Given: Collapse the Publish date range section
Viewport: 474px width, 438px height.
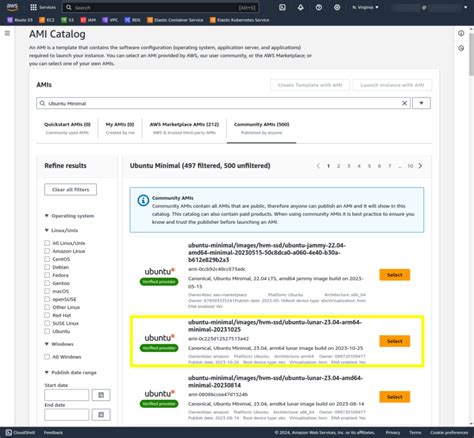Looking at the screenshot, I should (x=47, y=372).
